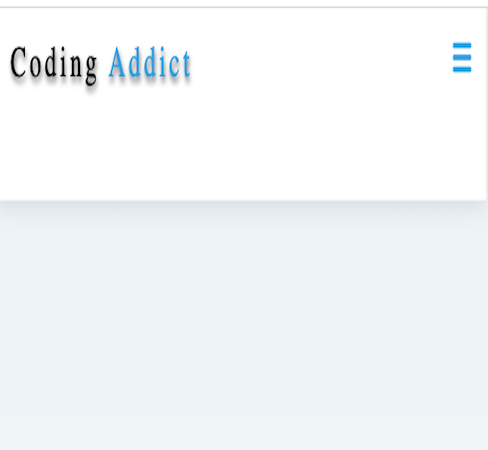Toggle the navigation links with the three-line icon
The image size is (488, 450).
462,57
